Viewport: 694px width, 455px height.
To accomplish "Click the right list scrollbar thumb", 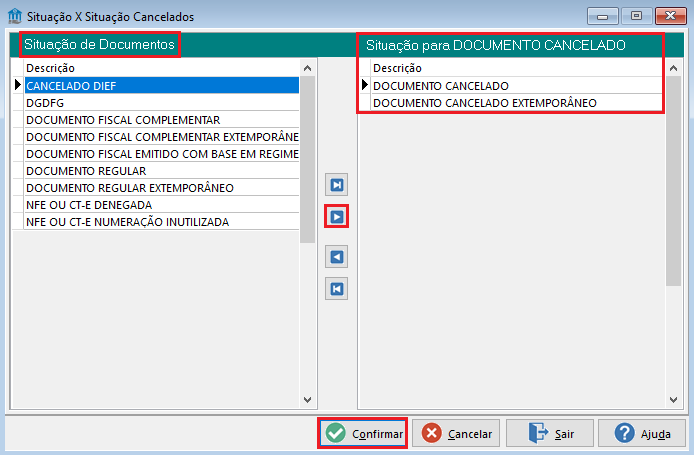I will 673,181.
